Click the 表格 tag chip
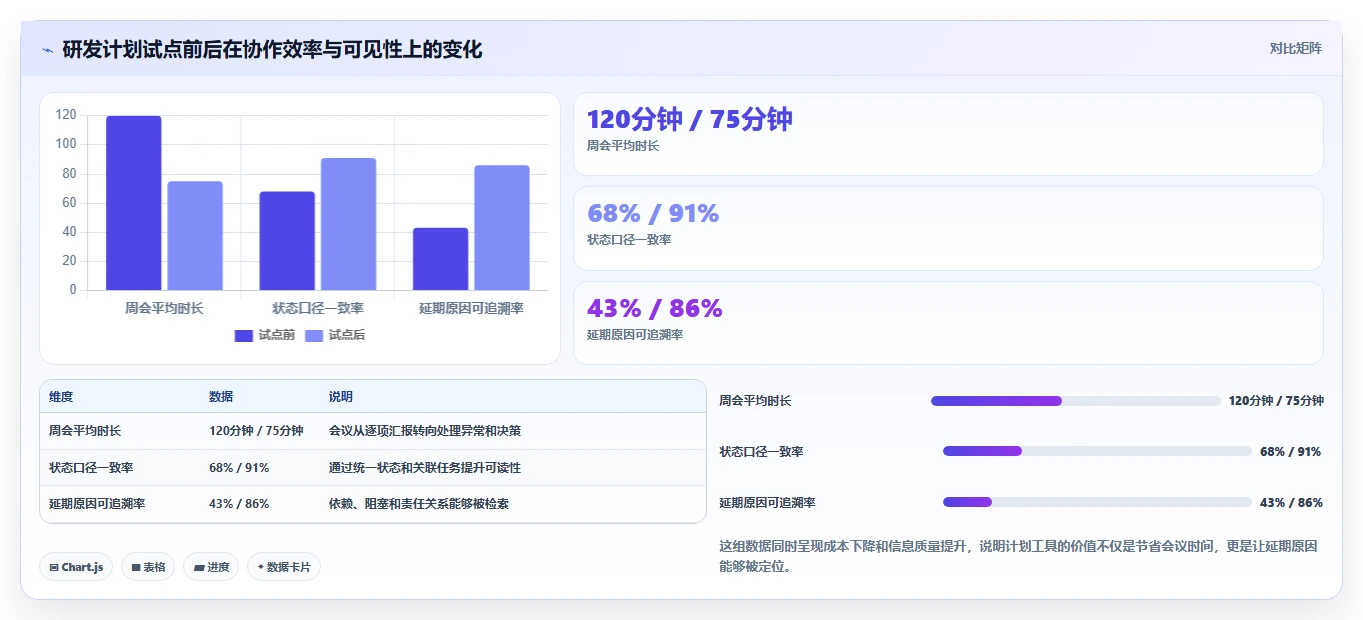The image size is (1363, 620). click(x=148, y=567)
